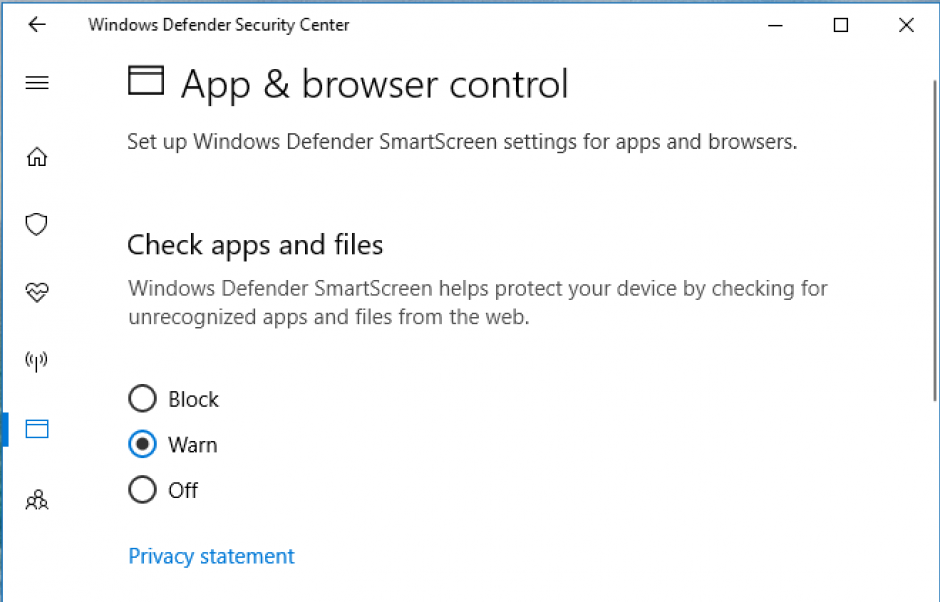Viewport: 940px width, 602px height.
Task: Click the Check apps and files heading
Action: point(255,245)
